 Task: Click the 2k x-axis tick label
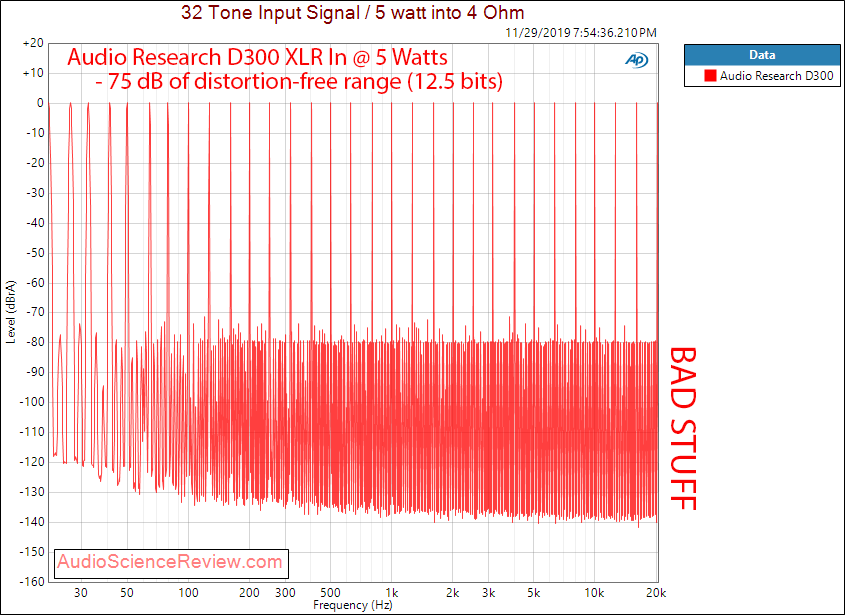453,593
